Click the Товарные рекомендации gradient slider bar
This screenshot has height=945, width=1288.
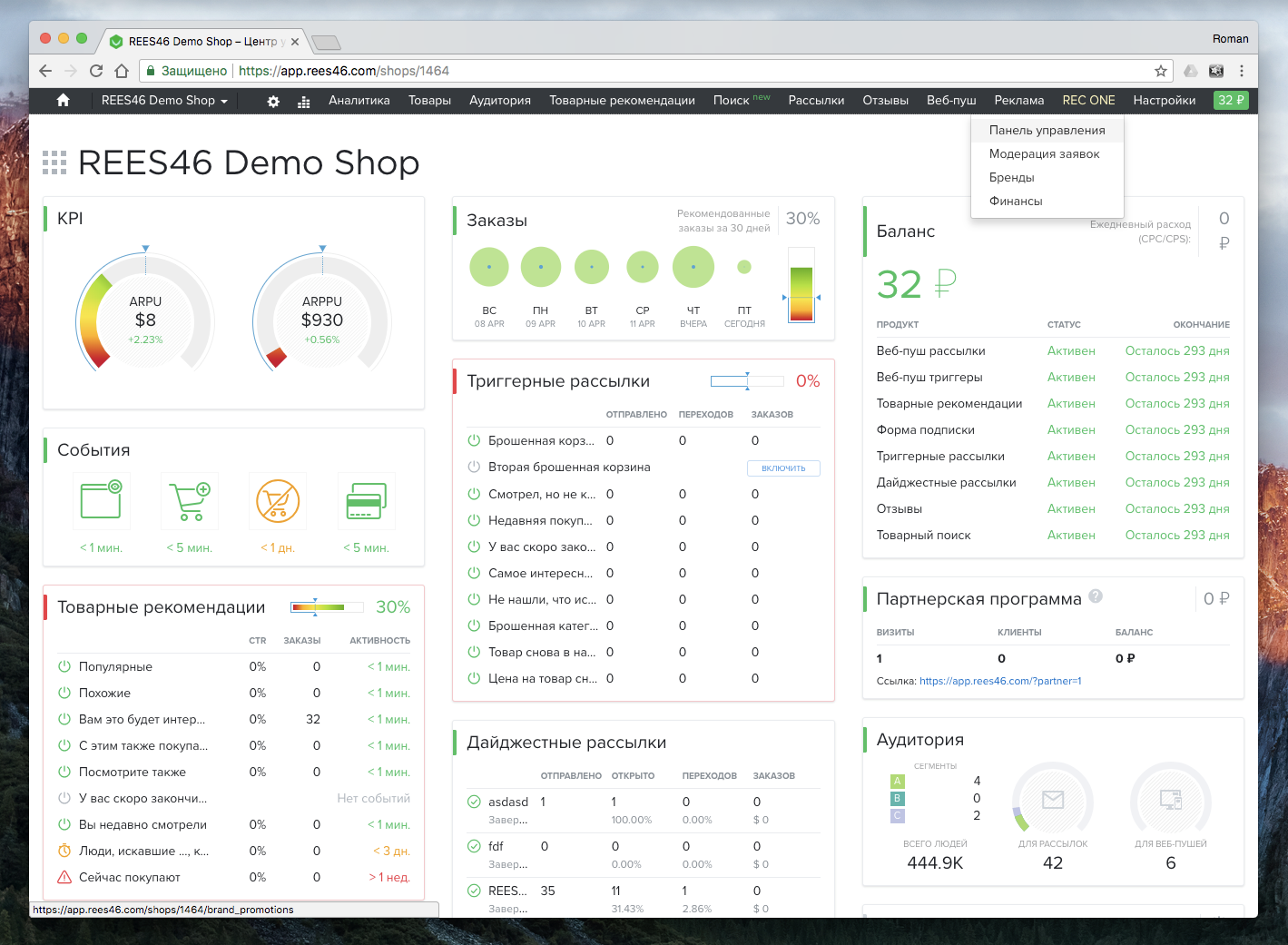point(317,607)
